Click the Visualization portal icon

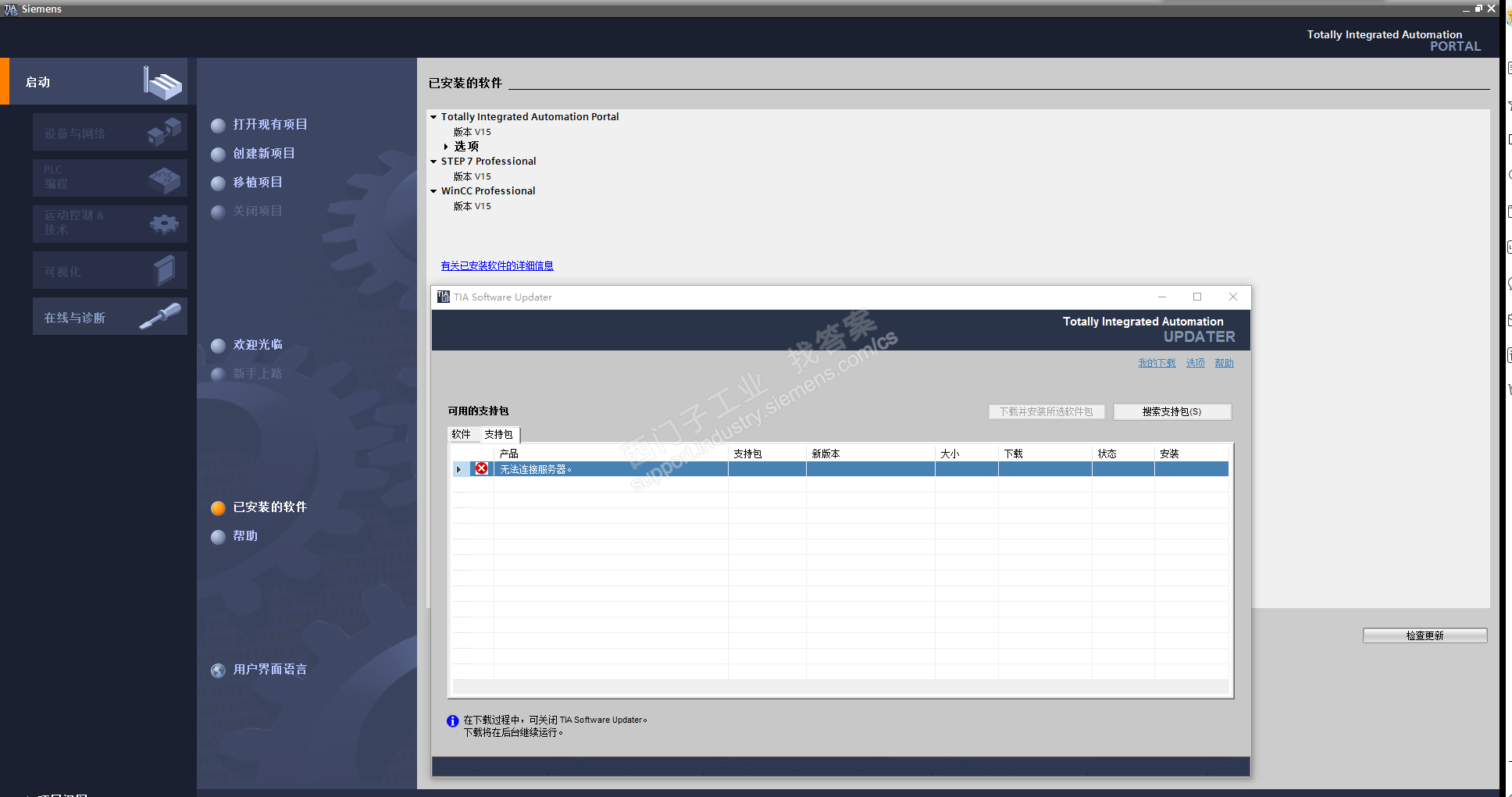pos(164,271)
